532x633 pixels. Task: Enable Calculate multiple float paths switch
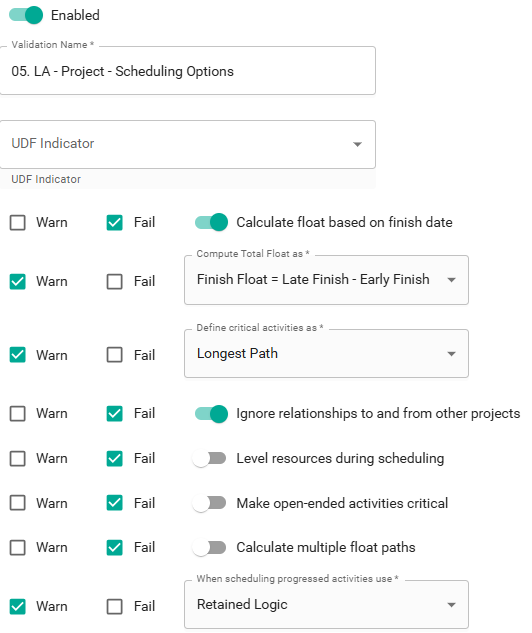tap(209, 547)
